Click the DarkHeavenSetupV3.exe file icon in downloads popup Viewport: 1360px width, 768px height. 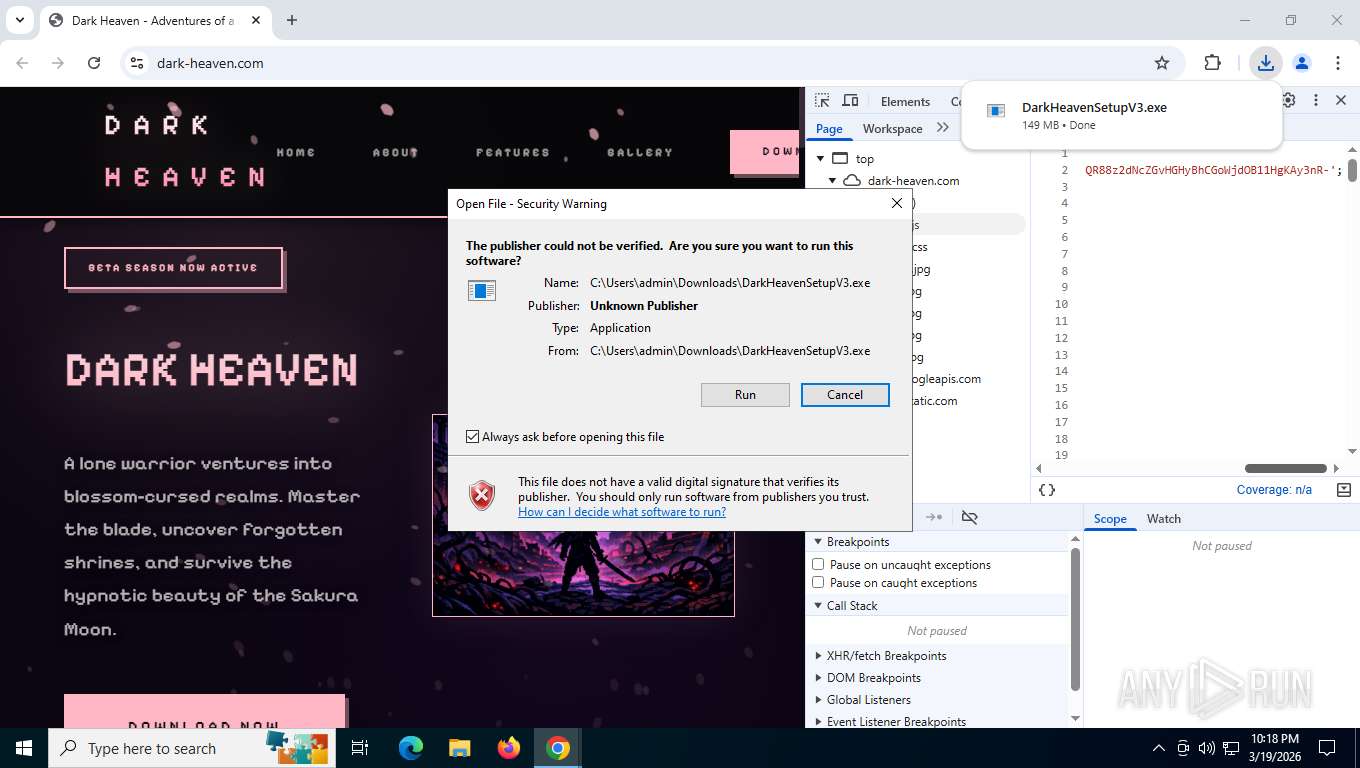[996, 111]
